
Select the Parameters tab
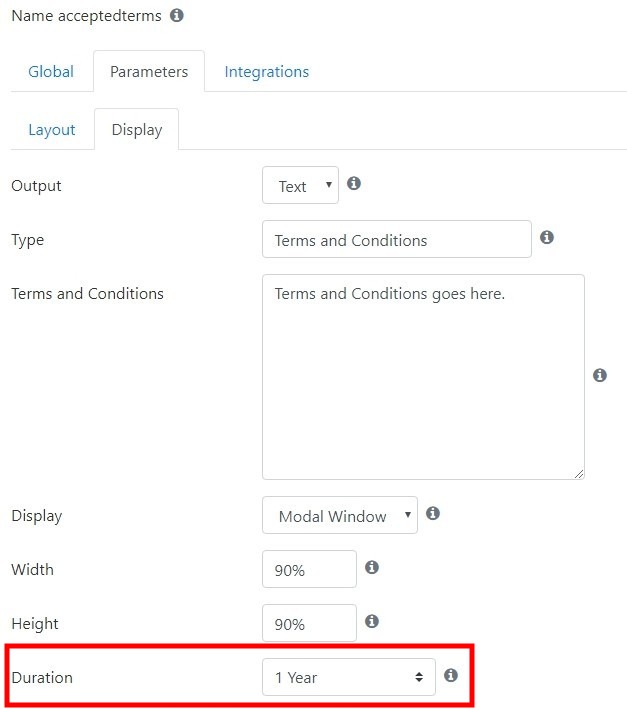[x=149, y=72]
